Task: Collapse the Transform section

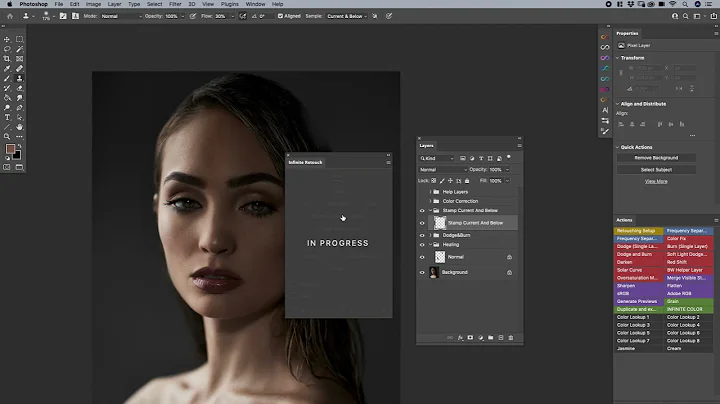Action: pos(618,58)
